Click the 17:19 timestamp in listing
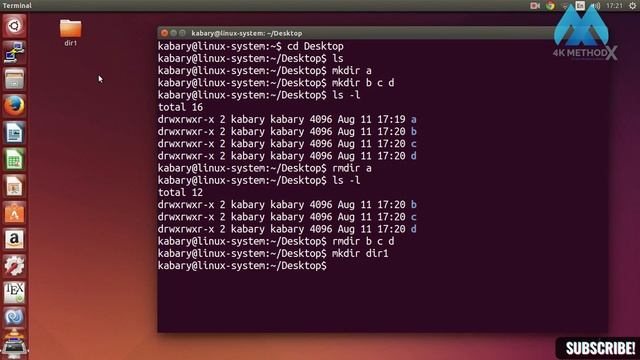 391,120
